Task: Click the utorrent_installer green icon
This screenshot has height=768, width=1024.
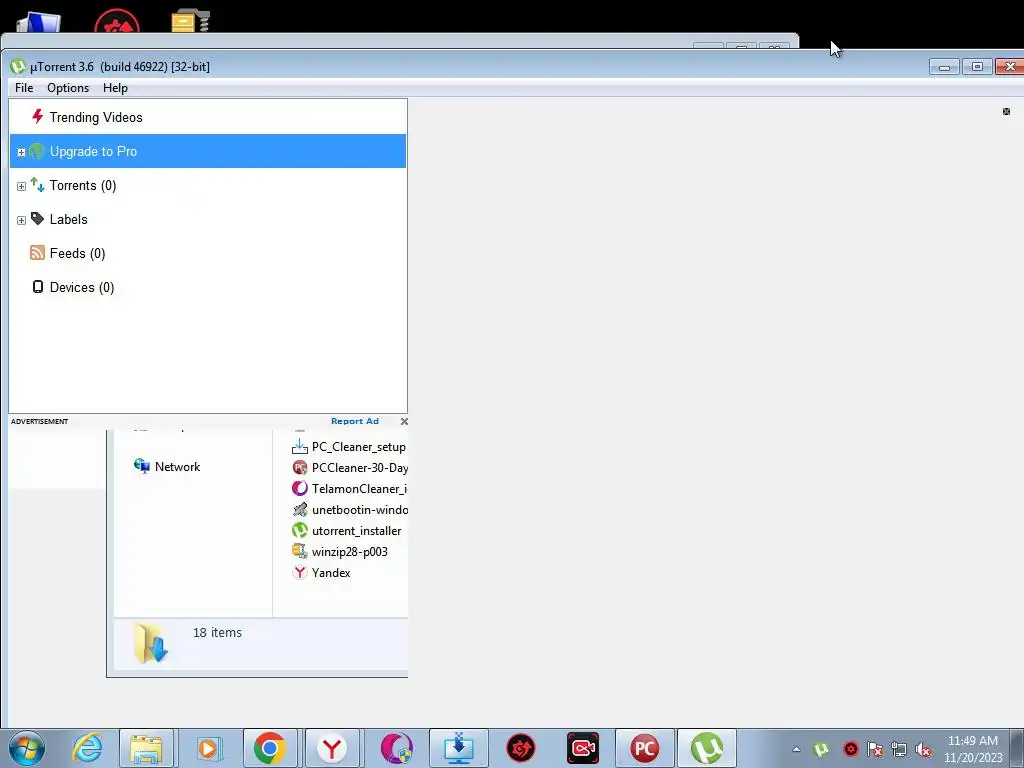Action: point(300,530)
